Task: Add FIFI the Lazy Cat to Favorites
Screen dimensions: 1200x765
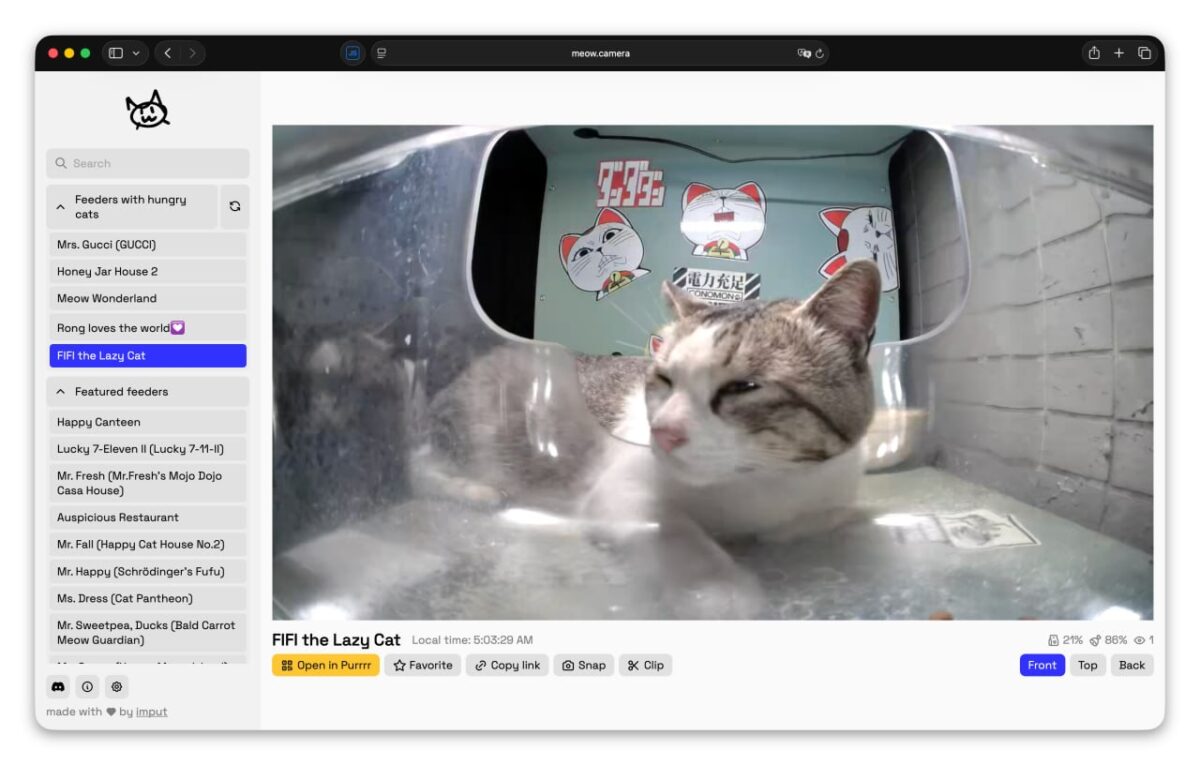Action: point(422,665)
